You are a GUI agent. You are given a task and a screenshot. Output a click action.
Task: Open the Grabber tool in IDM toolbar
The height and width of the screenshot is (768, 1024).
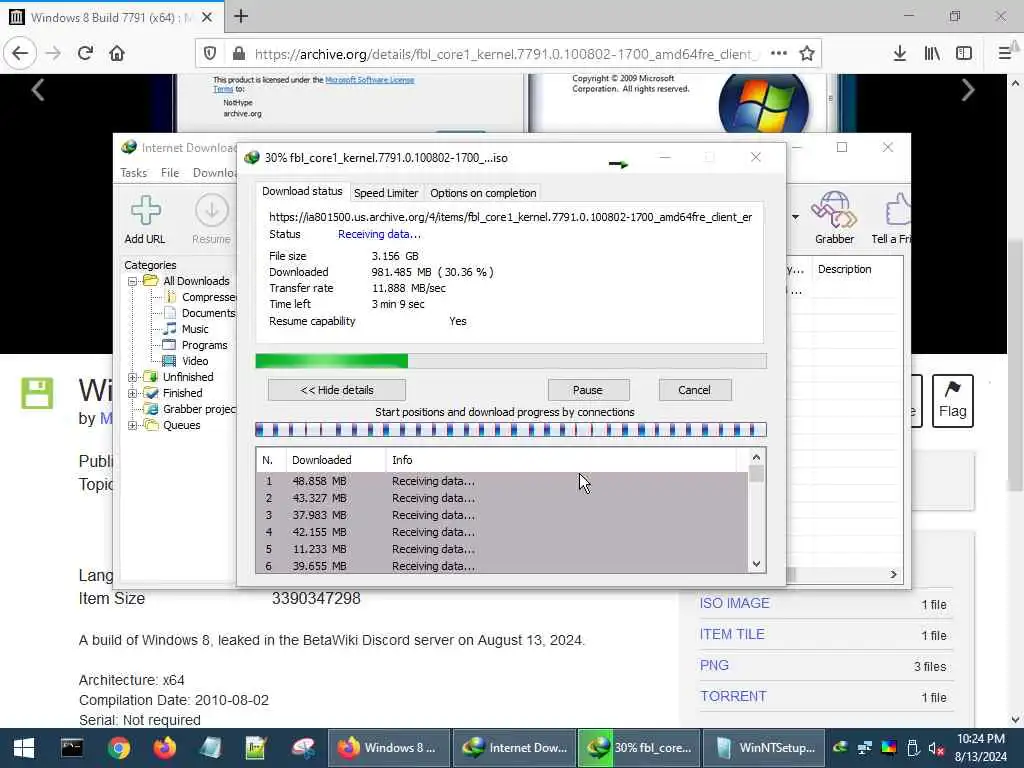tap(834, 218)
